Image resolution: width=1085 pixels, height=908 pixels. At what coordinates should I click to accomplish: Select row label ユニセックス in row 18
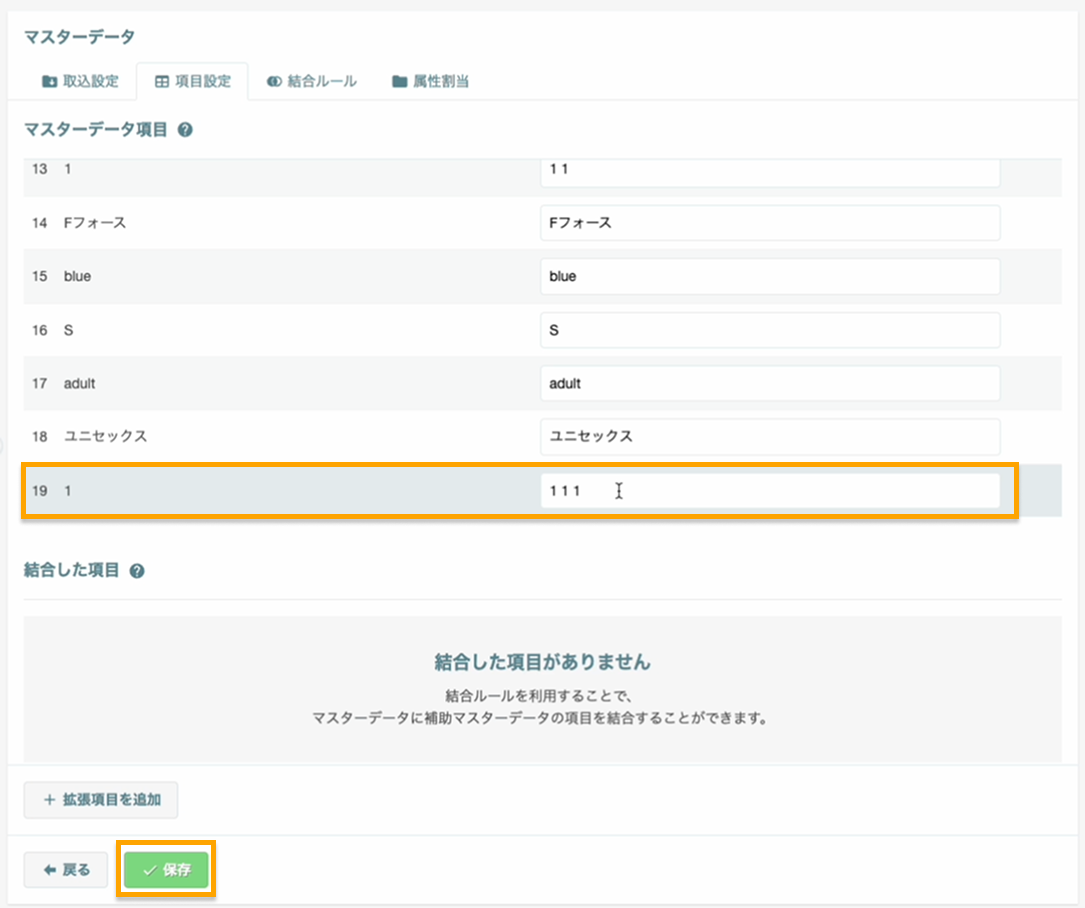[x=105, y=437]
